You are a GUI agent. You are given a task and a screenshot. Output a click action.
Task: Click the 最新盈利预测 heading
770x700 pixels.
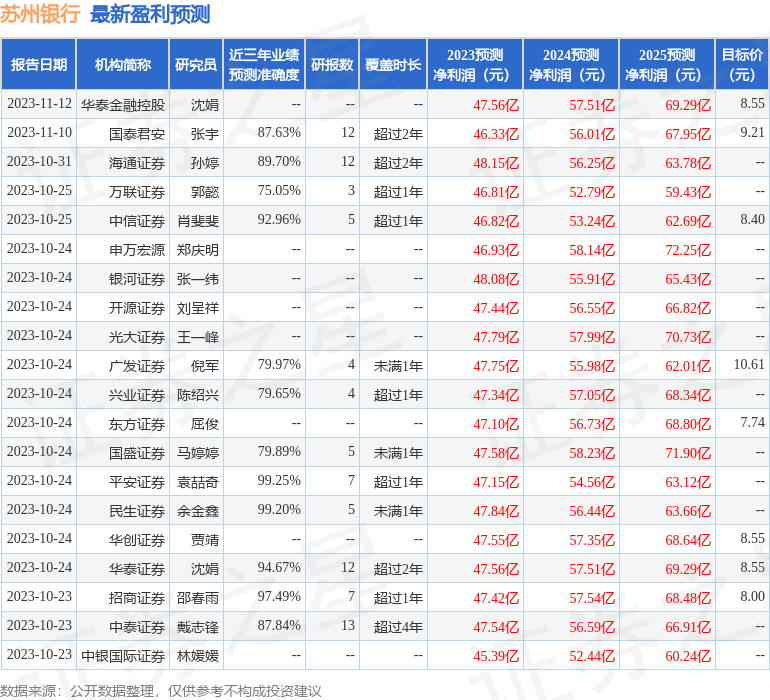point(150,14)
